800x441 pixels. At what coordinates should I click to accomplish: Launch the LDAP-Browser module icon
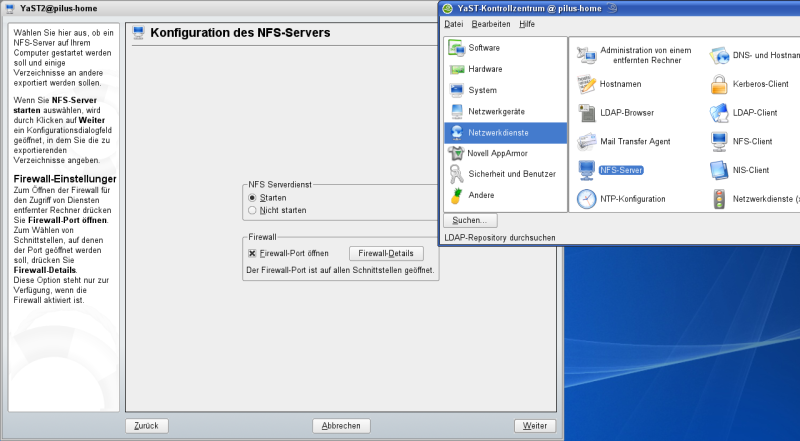[x=587, y=113]
